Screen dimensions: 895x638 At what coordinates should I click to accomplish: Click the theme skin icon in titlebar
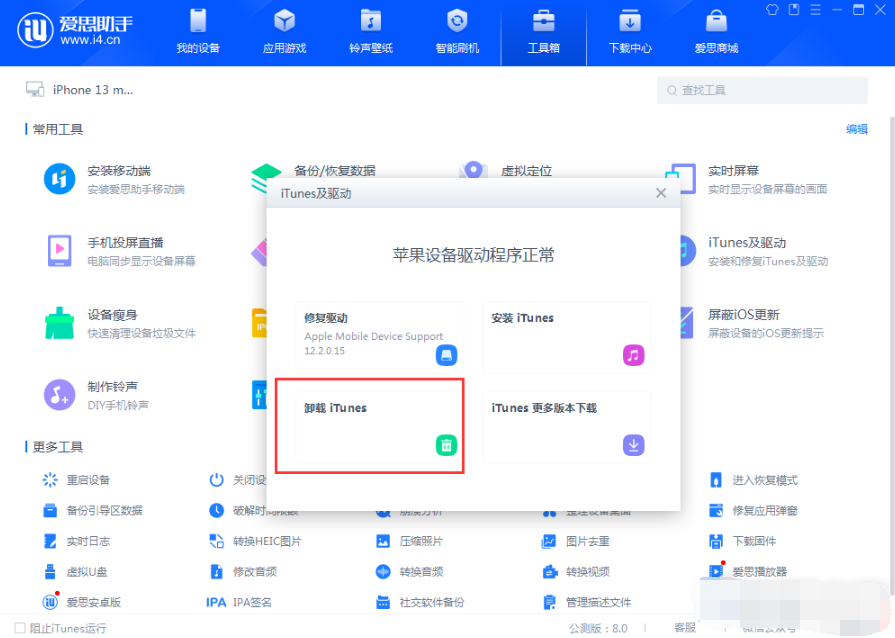tap(771, 9)
